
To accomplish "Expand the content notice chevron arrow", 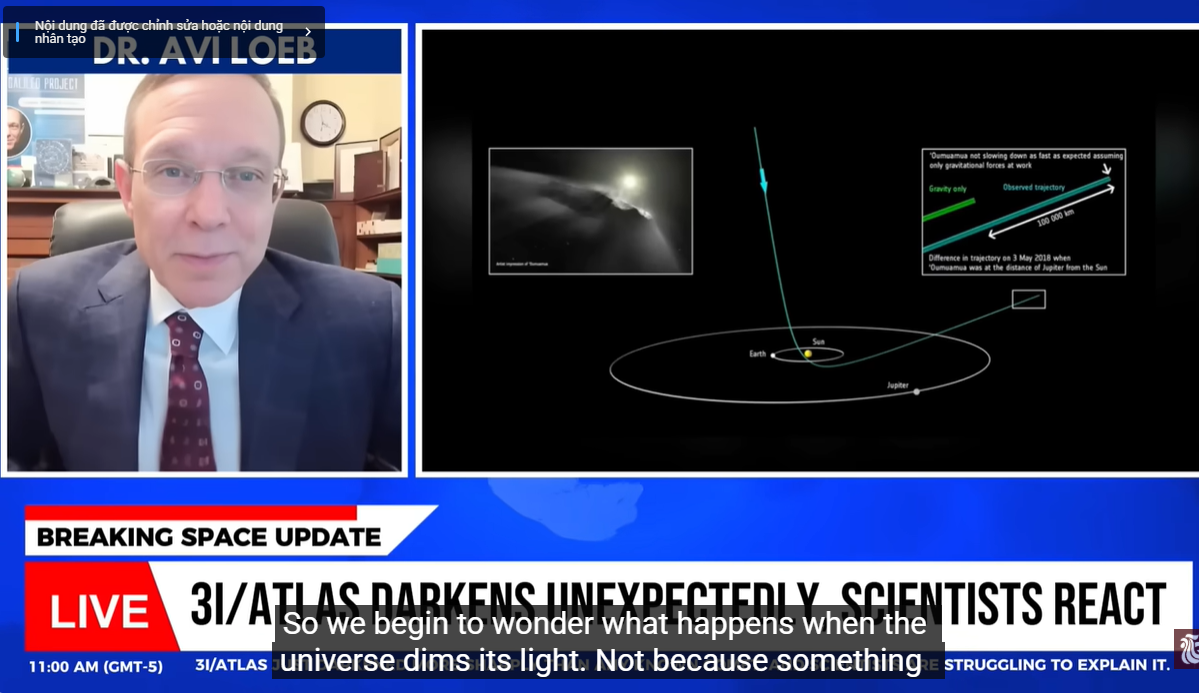I will click(x=307, y=32).
